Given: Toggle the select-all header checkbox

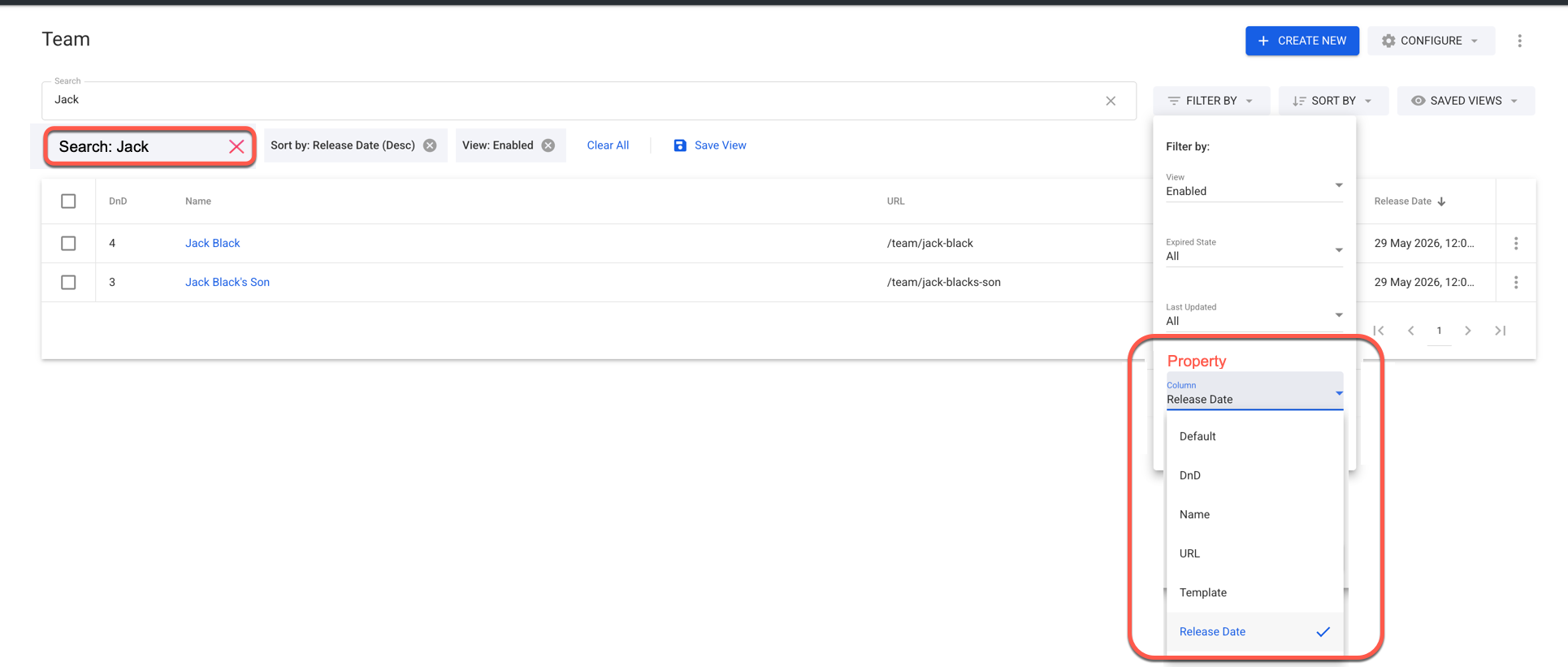Looking at the screenshot, I should (x=68, y=201).
